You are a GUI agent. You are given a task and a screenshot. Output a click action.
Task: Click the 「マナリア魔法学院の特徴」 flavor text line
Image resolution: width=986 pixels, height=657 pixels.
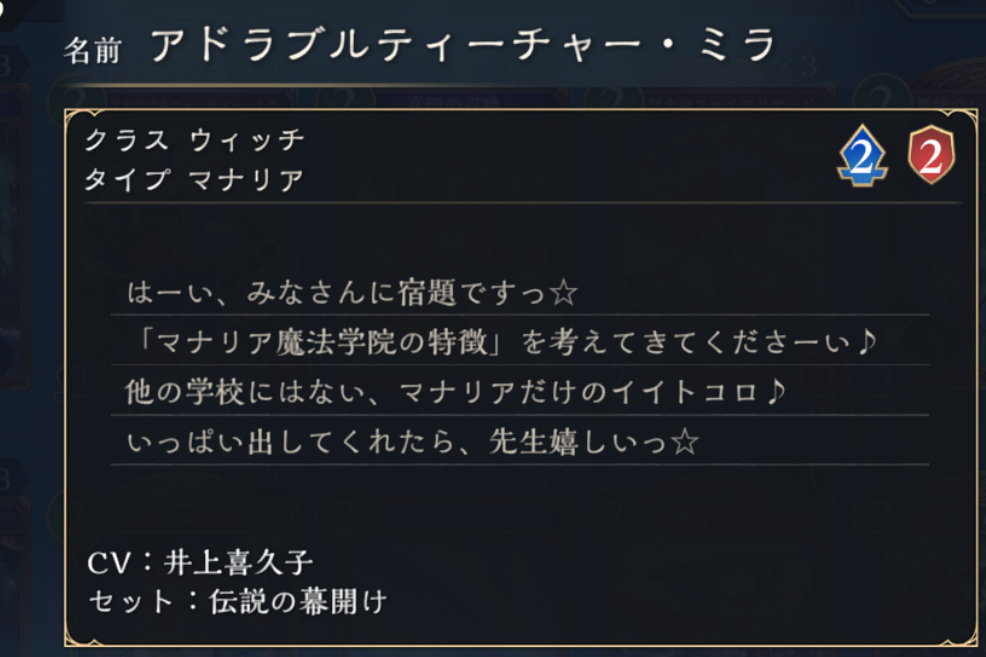pos(507,343)
